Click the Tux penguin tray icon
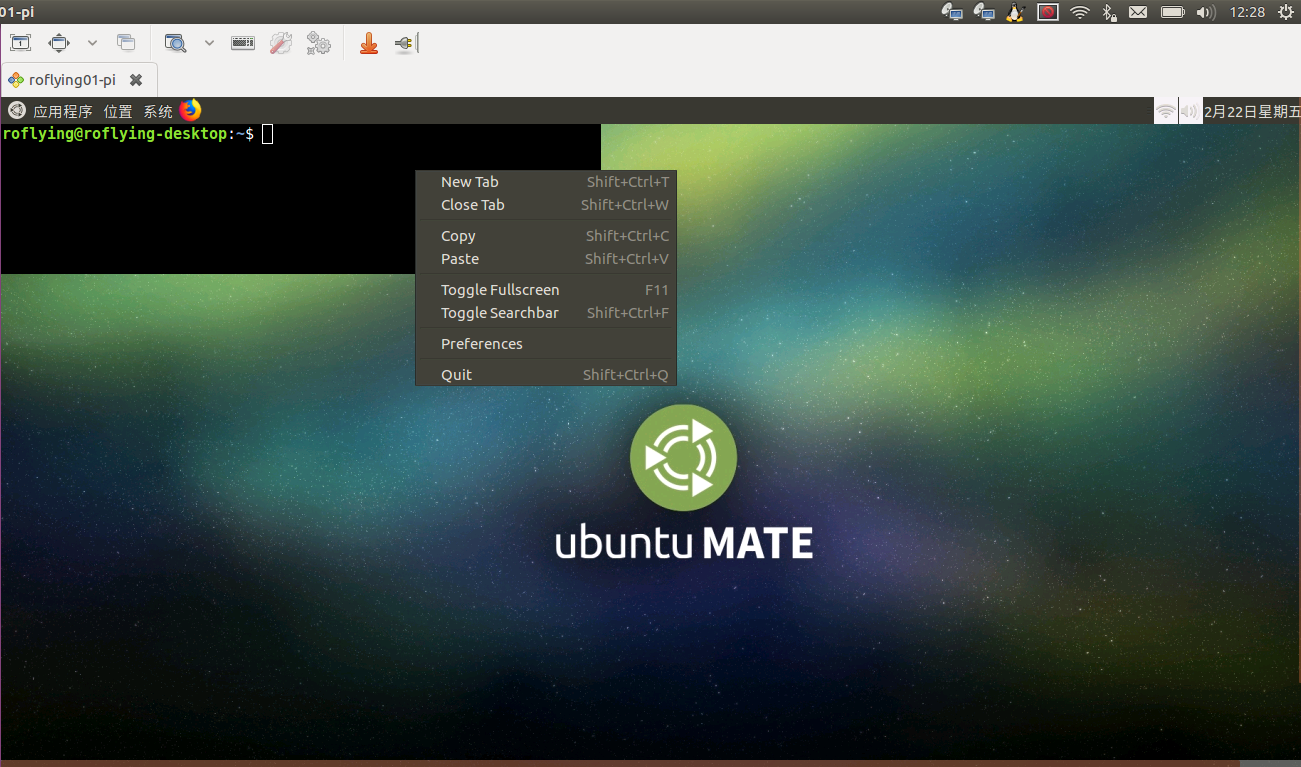1301x767 pixels. (1015, 12)
